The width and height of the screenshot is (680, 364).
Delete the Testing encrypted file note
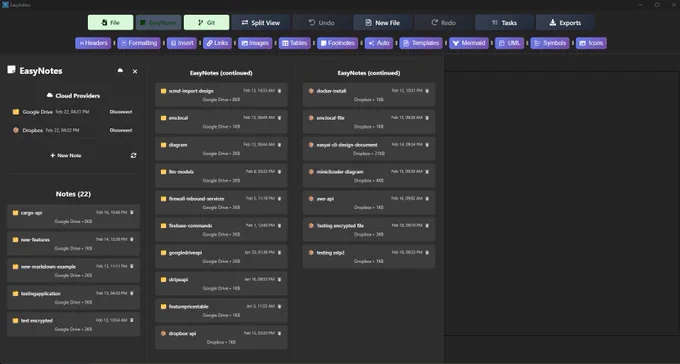(x=427, y=225)
